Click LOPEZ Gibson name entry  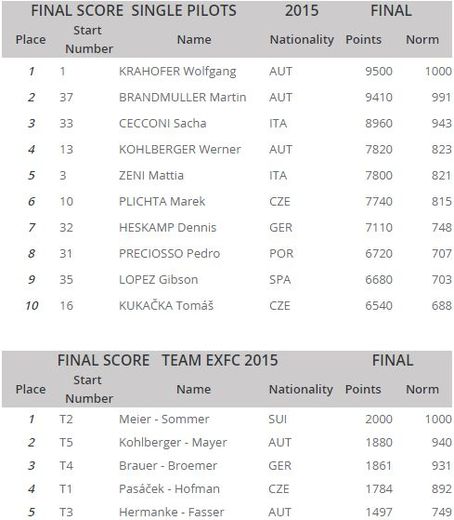pos(159,279)
